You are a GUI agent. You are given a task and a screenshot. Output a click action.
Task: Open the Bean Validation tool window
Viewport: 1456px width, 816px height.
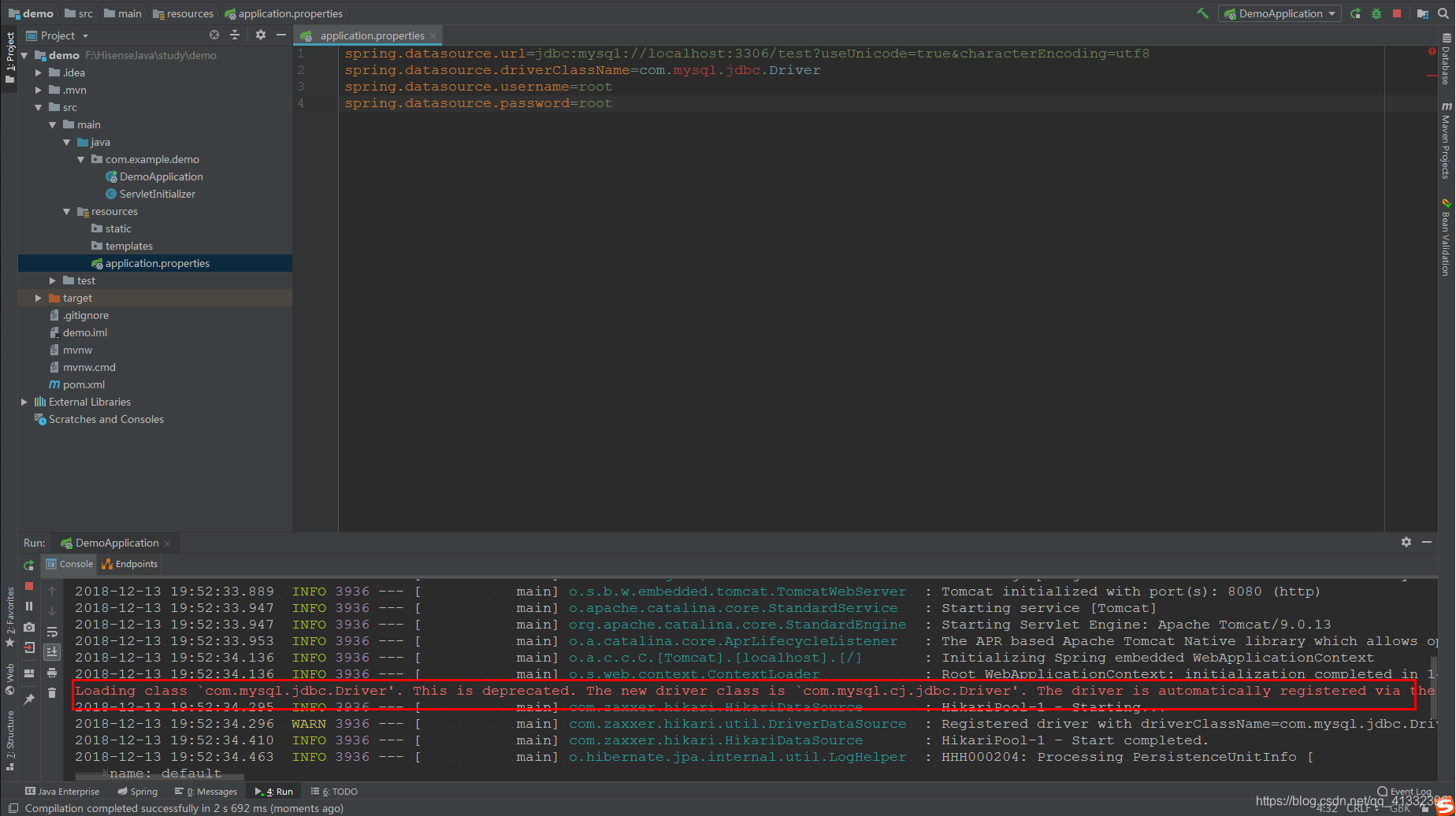pyautogui.click(x=1447, y=238)
